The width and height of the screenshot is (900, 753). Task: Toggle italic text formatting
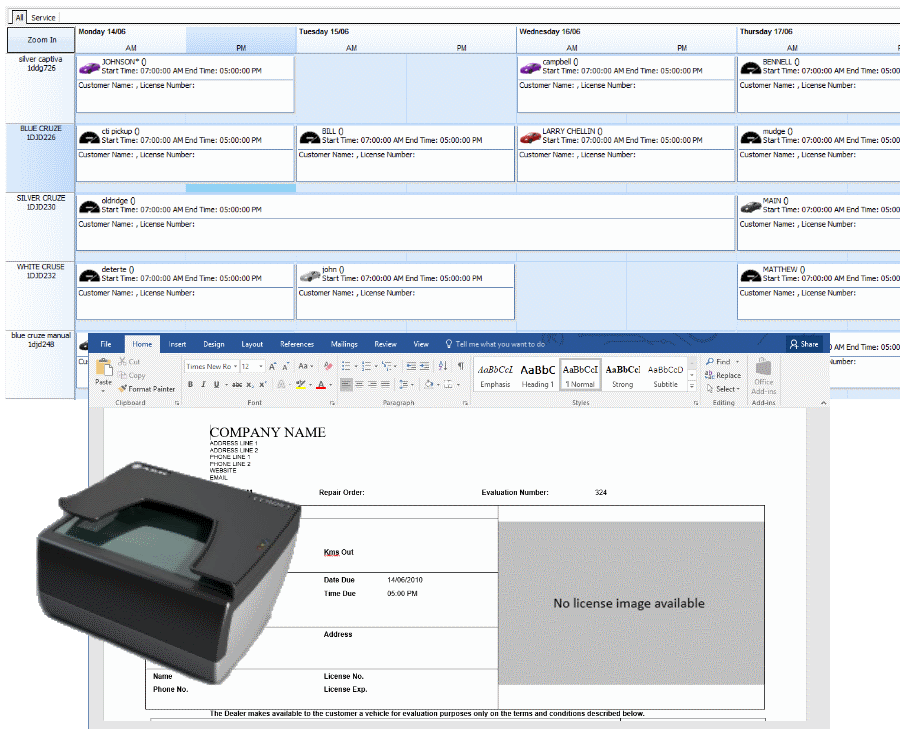(x=203, y=384)
